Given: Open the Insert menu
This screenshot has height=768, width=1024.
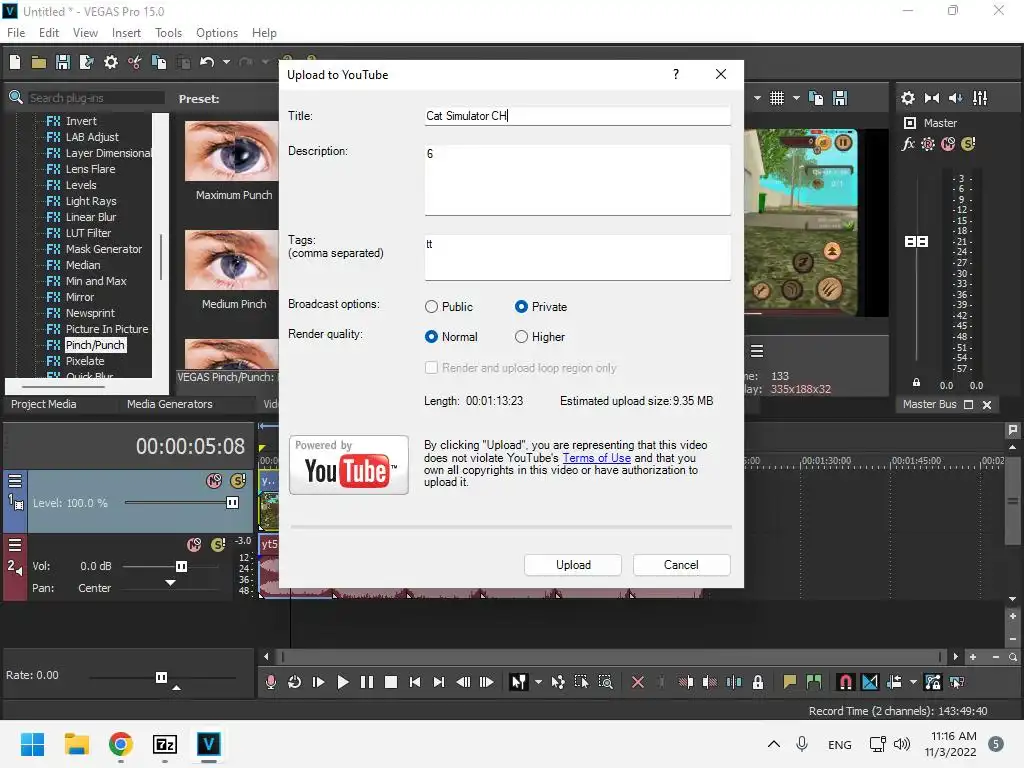Looking at the screenshot, I should (126, 33).
